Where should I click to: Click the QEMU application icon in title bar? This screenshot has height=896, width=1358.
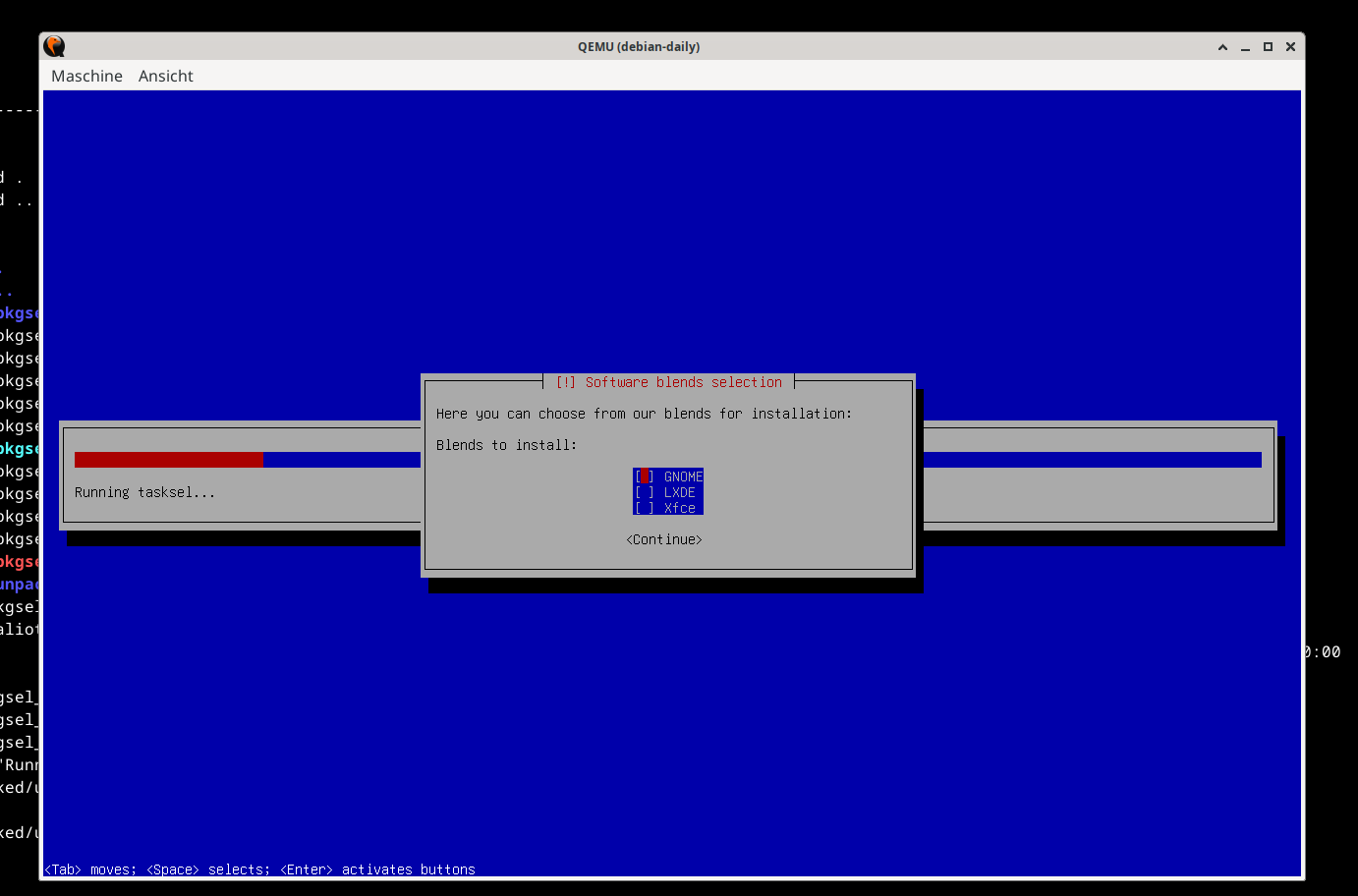(x=55, y=46)
